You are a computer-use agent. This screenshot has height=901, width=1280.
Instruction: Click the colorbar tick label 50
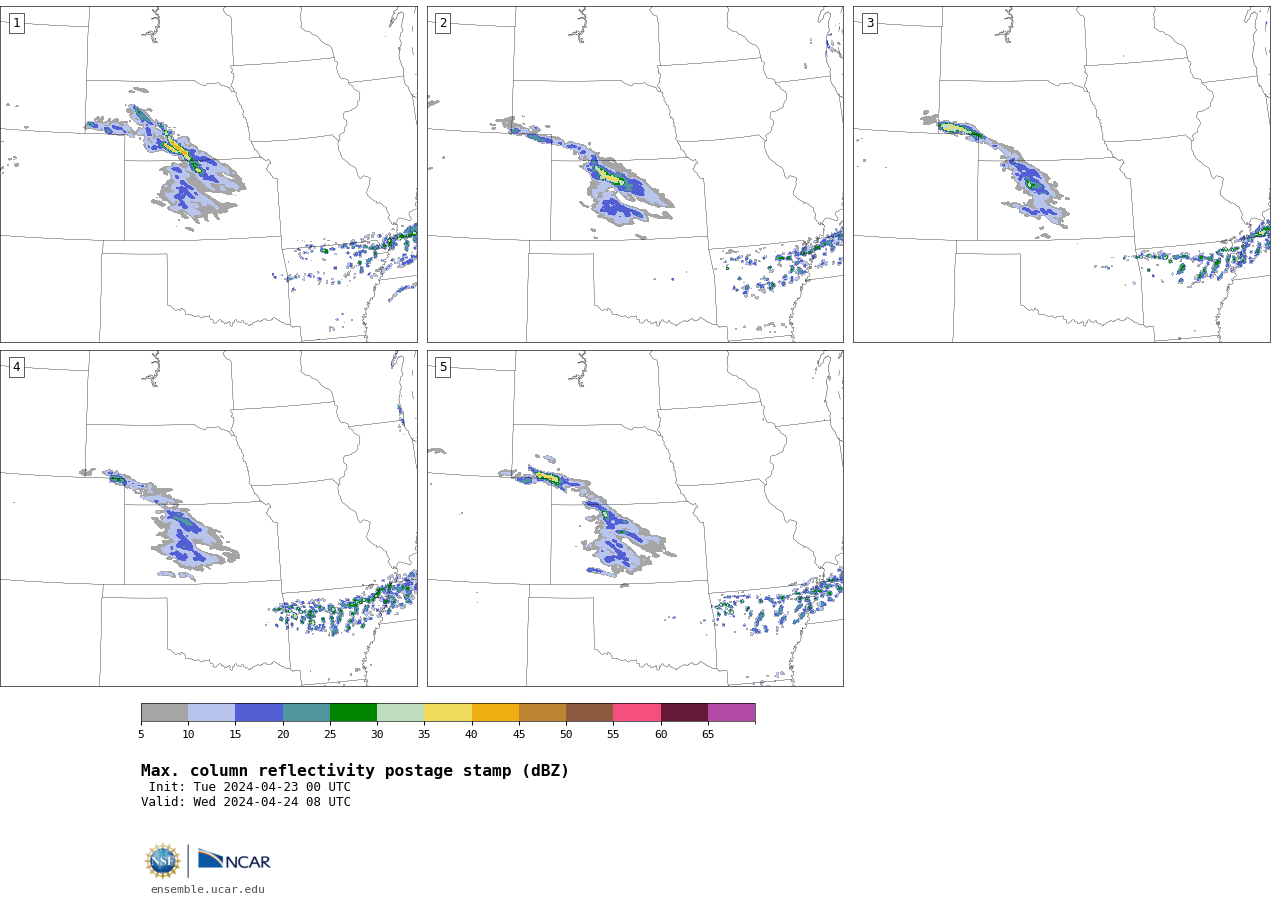point(566,735)
